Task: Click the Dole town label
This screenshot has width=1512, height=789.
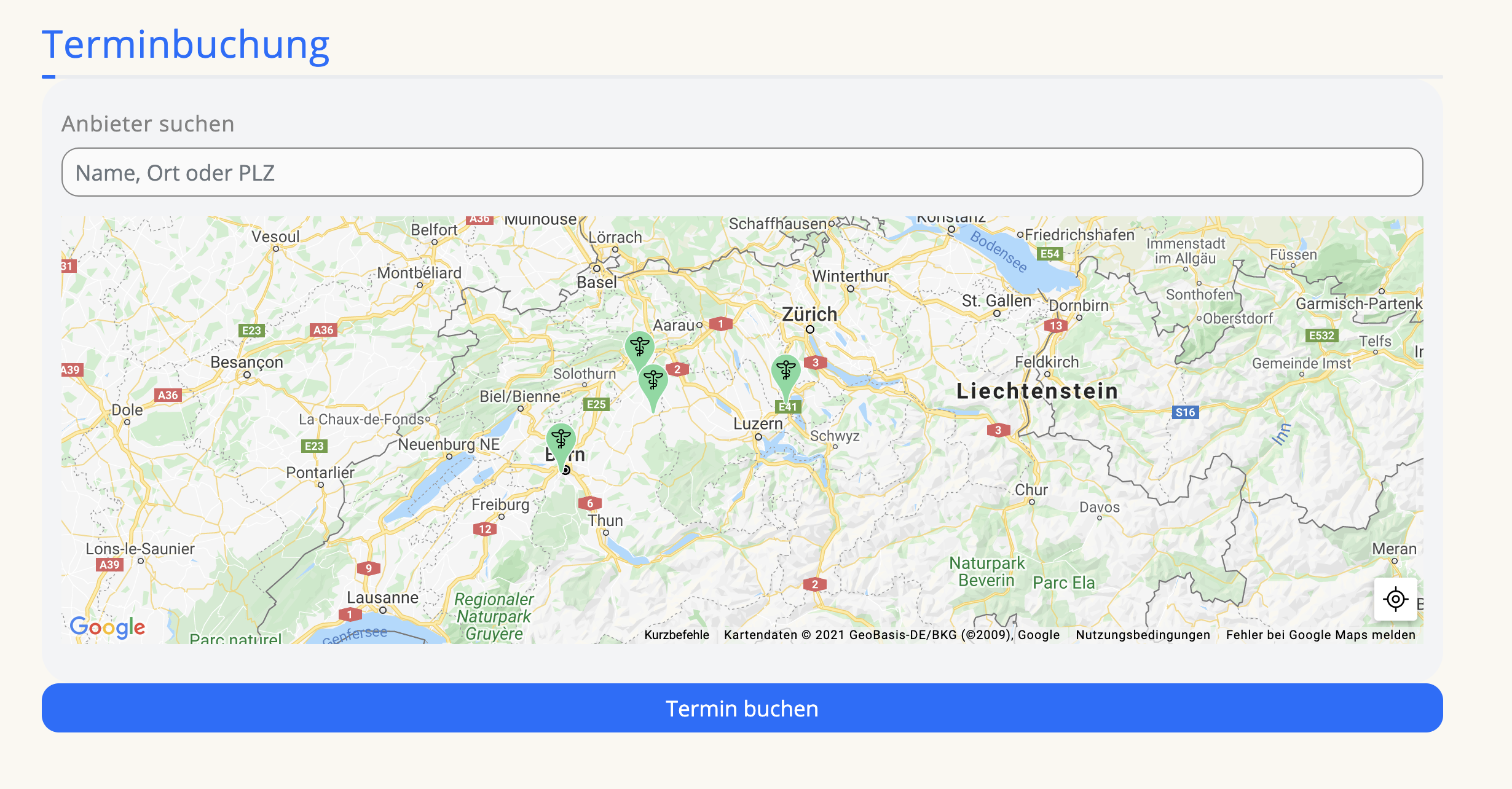Action: [x=127, y=410]
